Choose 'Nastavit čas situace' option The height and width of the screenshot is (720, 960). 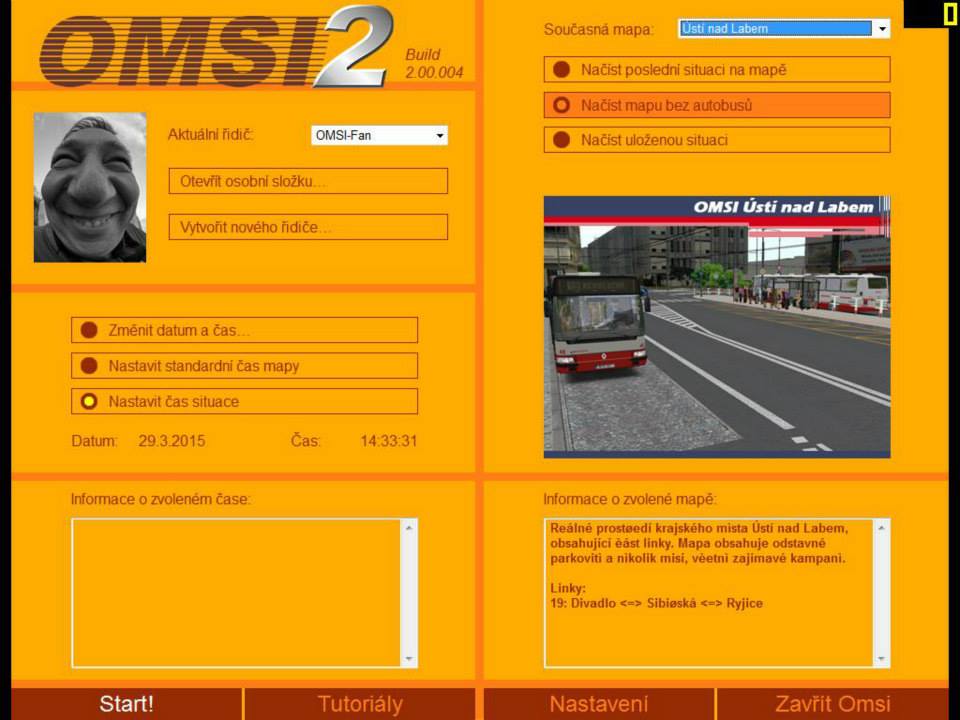tap(244, 401)
